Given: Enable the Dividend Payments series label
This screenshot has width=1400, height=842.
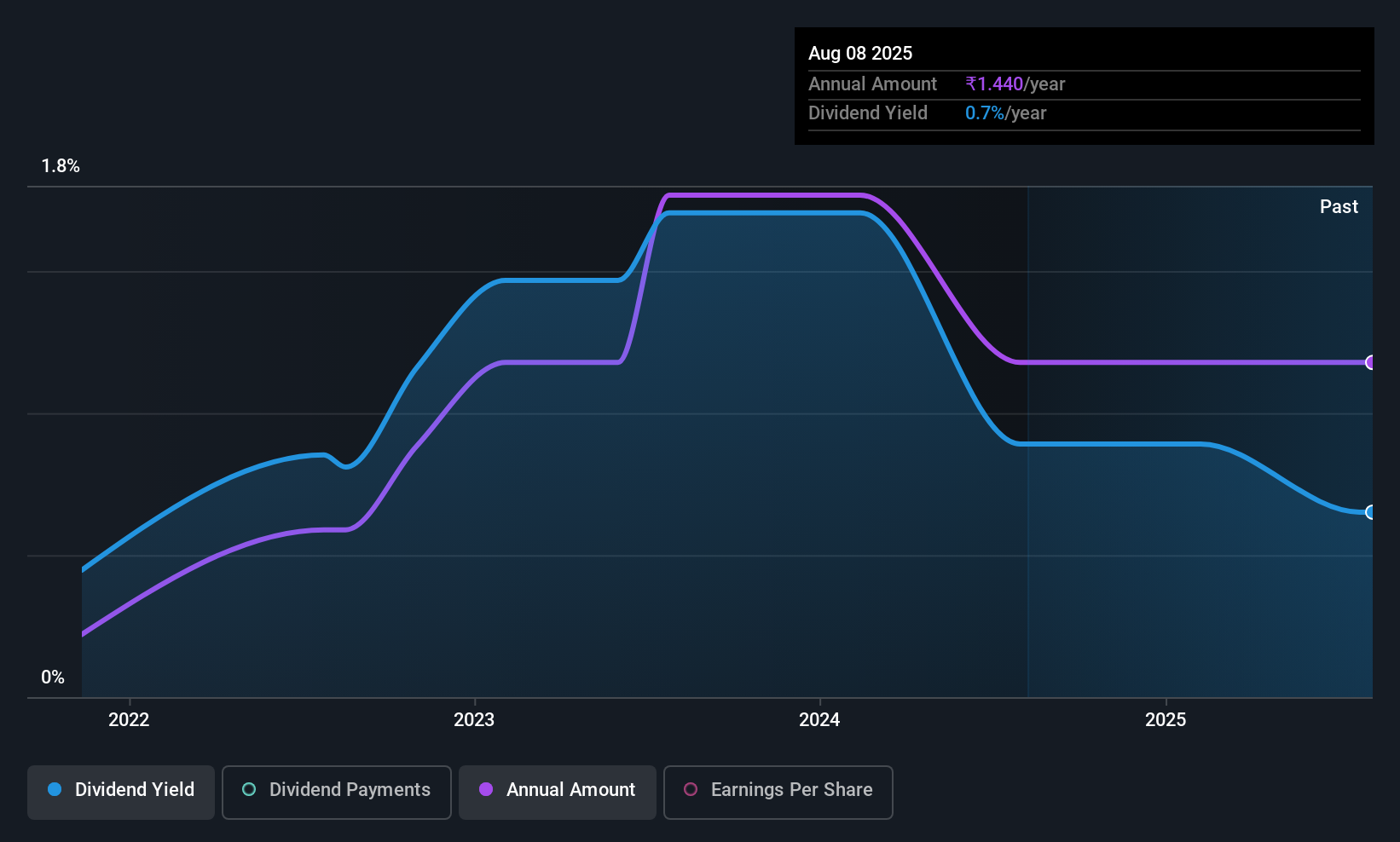Looking at the screenshot, I should 350,790.
